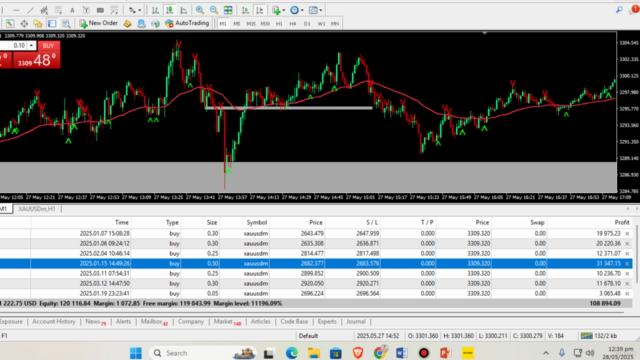Switch chart to line chart mode

[183, 10]
